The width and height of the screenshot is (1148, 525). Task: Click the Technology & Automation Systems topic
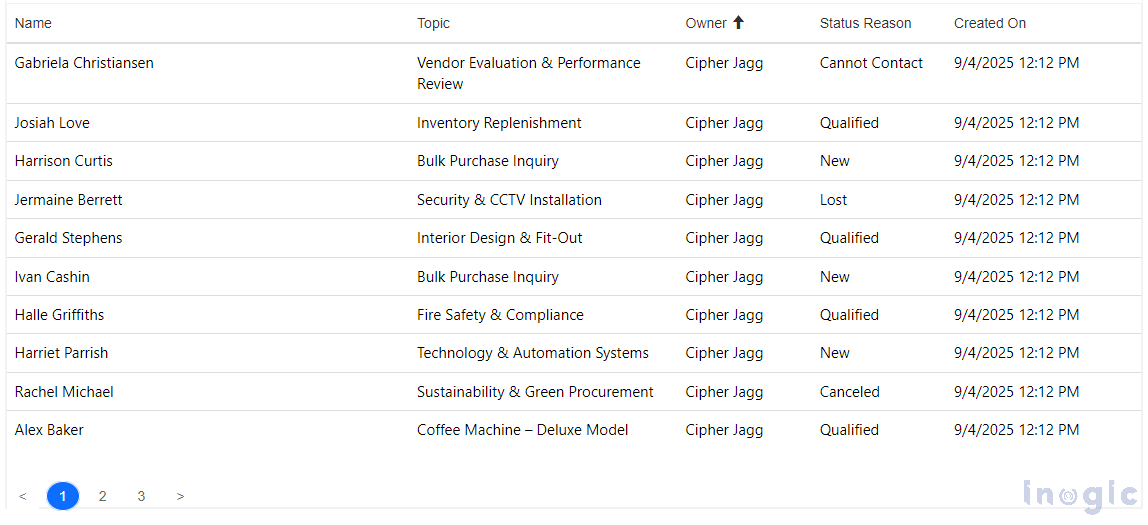point(532,353)
